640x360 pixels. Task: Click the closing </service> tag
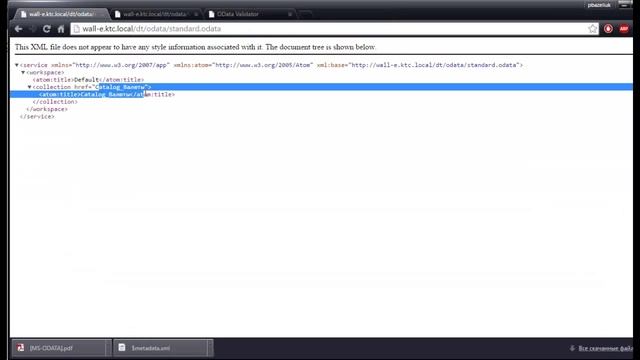[37, 116]
